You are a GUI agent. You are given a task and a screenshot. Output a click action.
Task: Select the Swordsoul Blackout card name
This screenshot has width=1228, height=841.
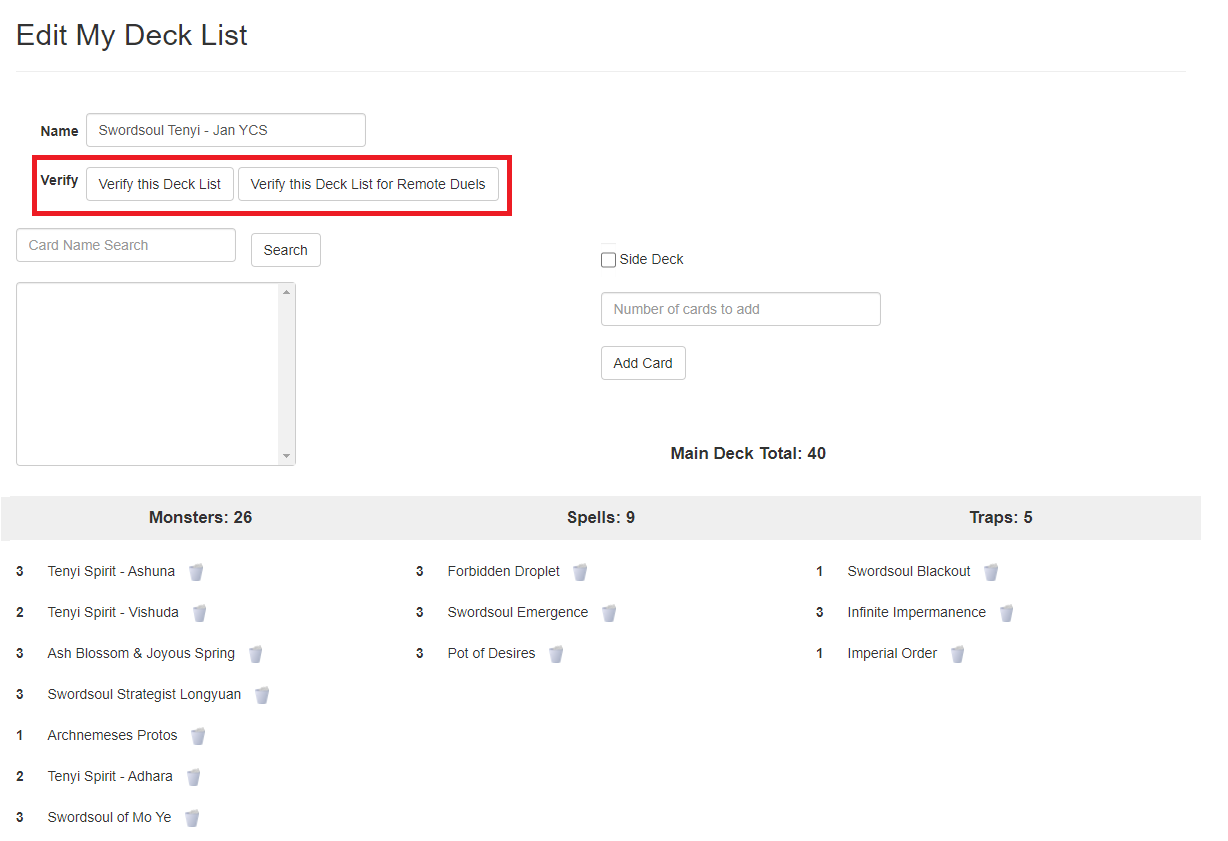click(x=909, y=572)
